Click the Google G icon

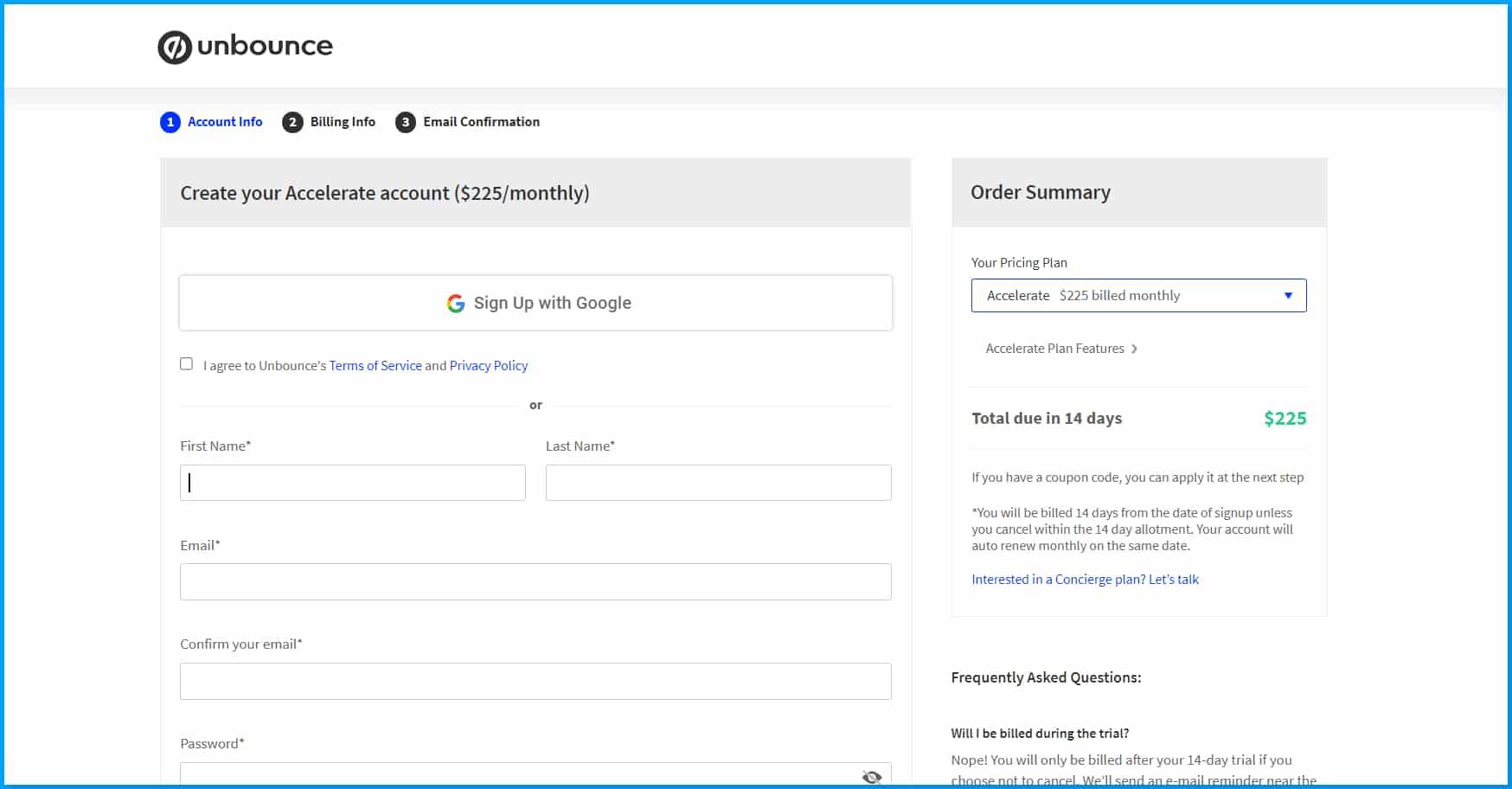click(x=456, y=304)
